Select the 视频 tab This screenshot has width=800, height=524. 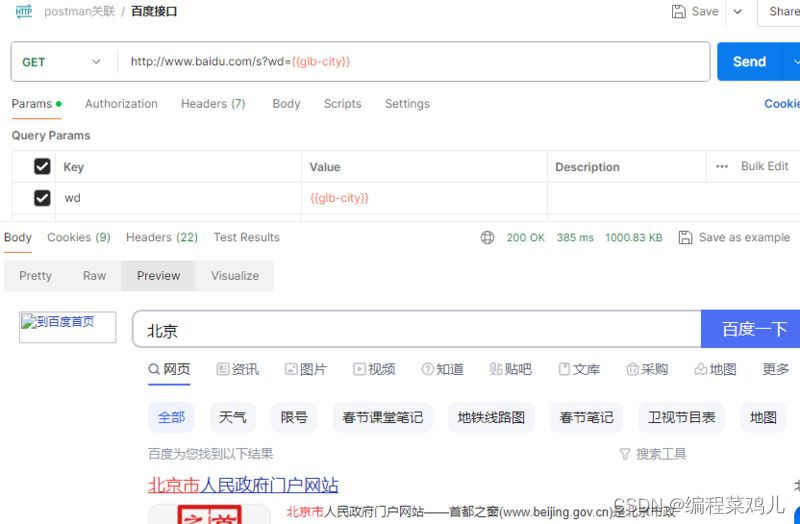tap(374, 369)
